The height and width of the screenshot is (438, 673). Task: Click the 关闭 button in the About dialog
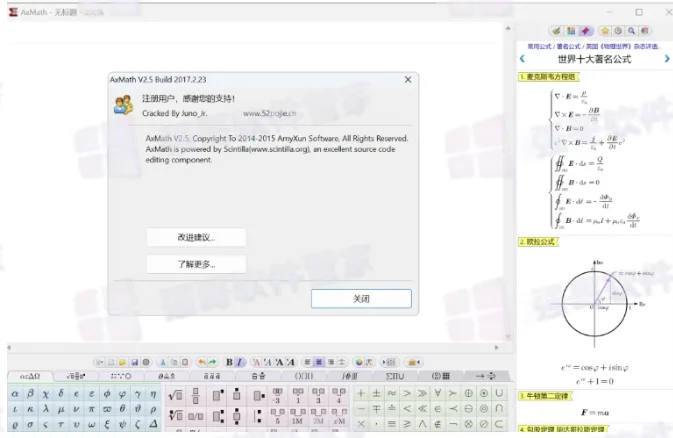point(361,298)
